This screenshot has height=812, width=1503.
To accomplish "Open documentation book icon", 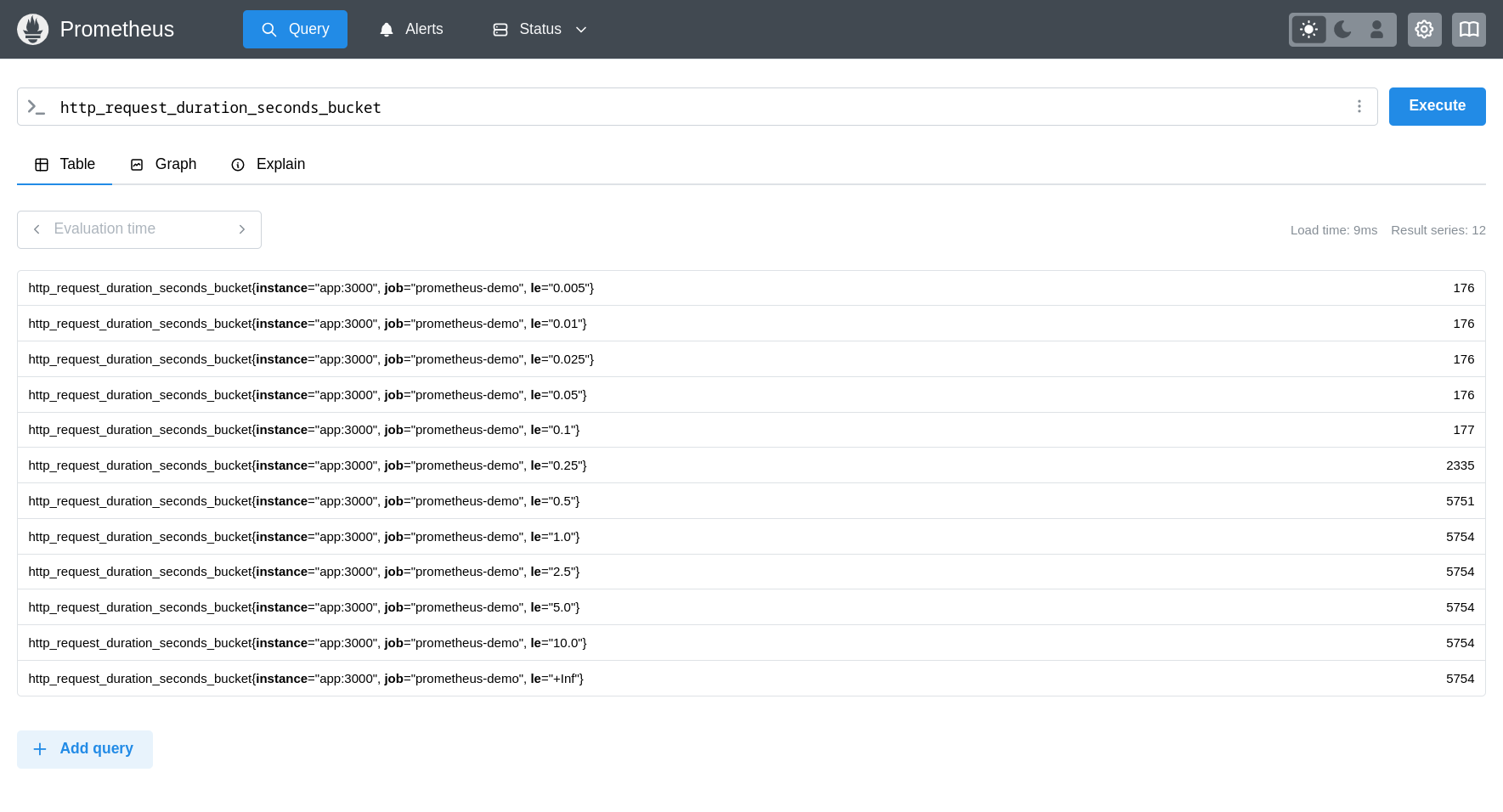I will click(1469, 30).
